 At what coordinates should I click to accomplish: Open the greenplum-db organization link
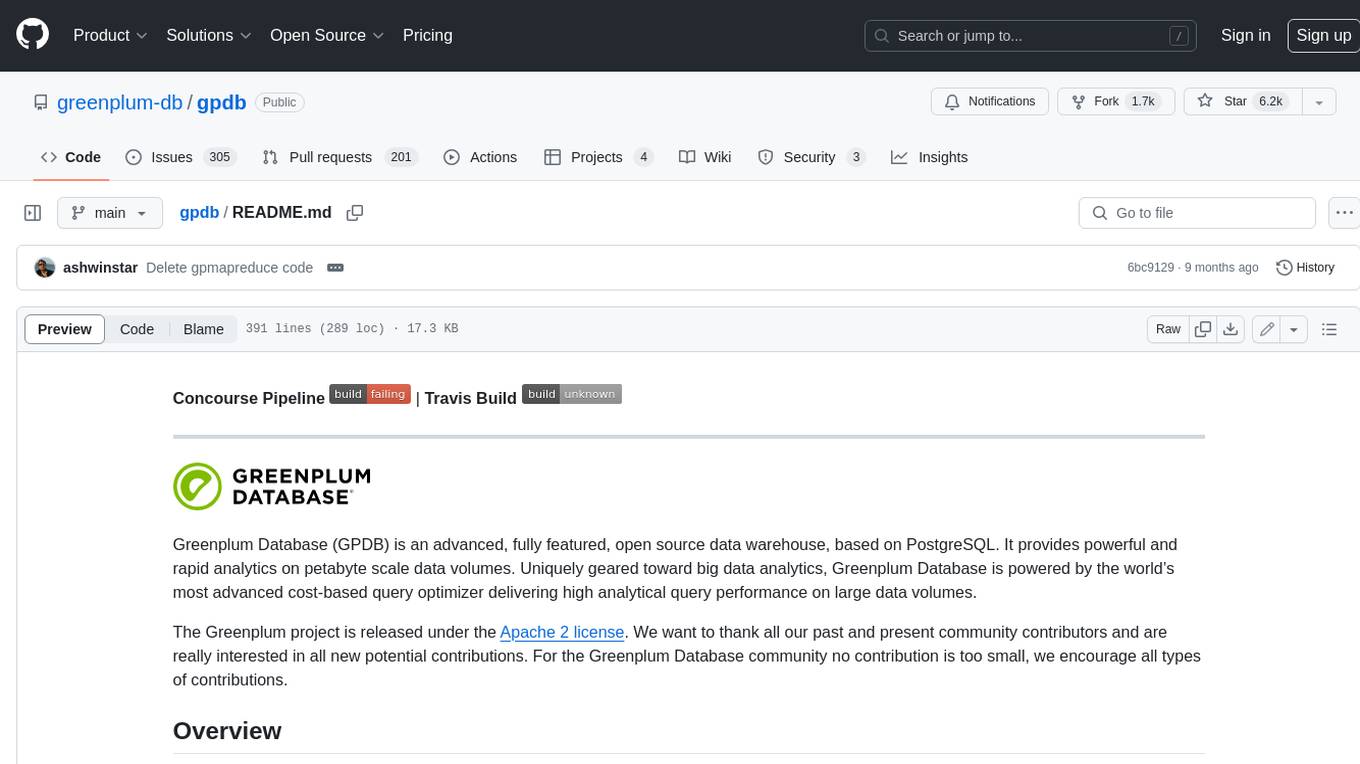point(120,102)
